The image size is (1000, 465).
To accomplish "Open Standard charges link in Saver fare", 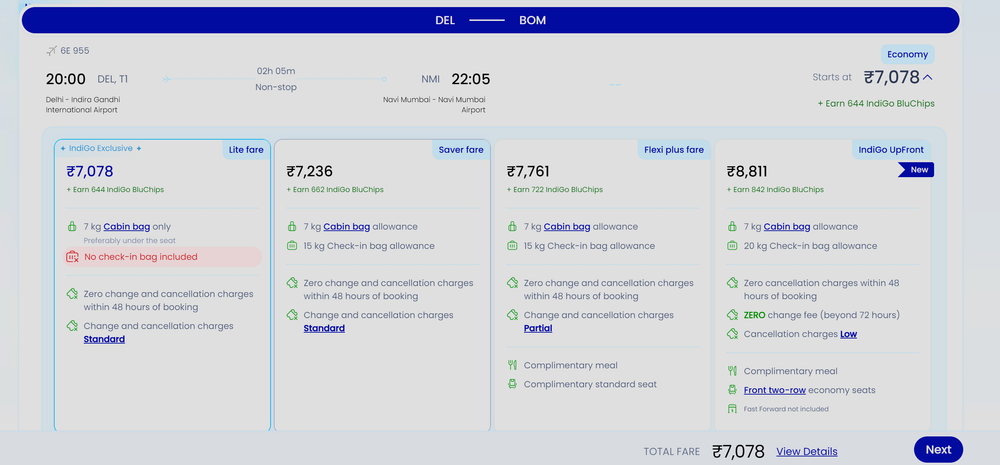I will (324, 328).
